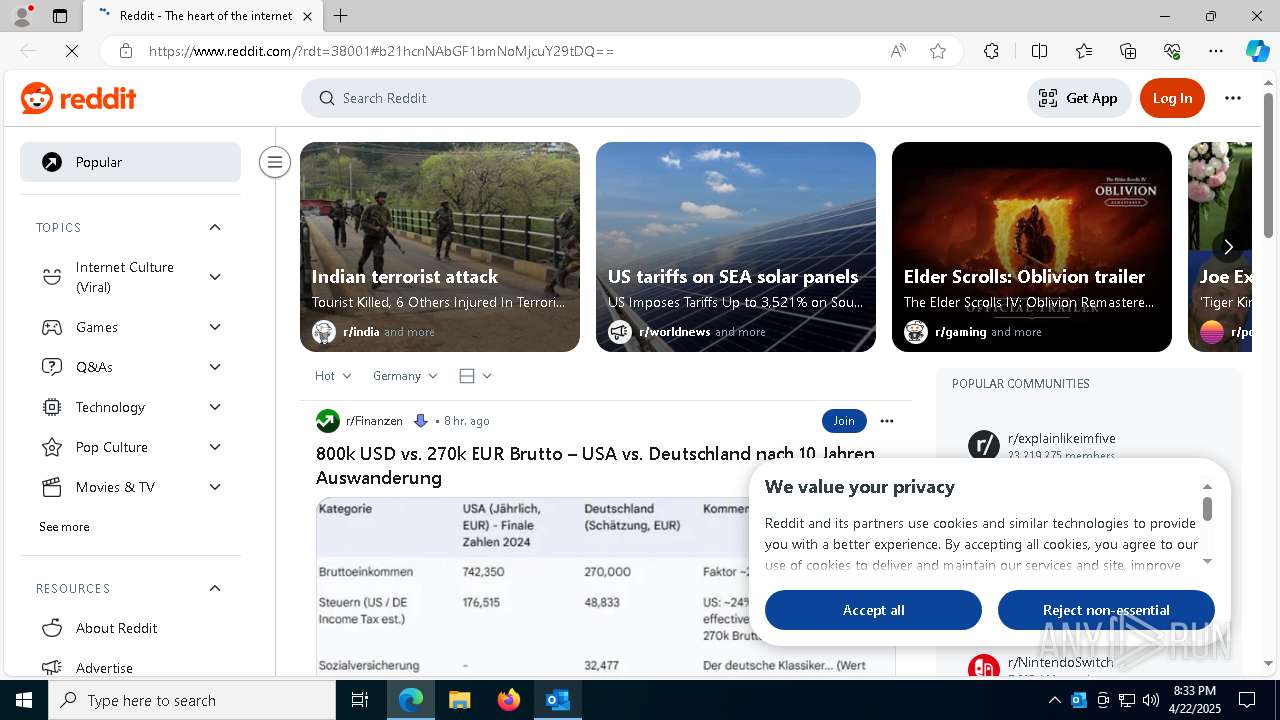1280x720 pixels.
Task: Open the 800k USD vs. 270k EUR post title
Action: click(x=595, y=465)
